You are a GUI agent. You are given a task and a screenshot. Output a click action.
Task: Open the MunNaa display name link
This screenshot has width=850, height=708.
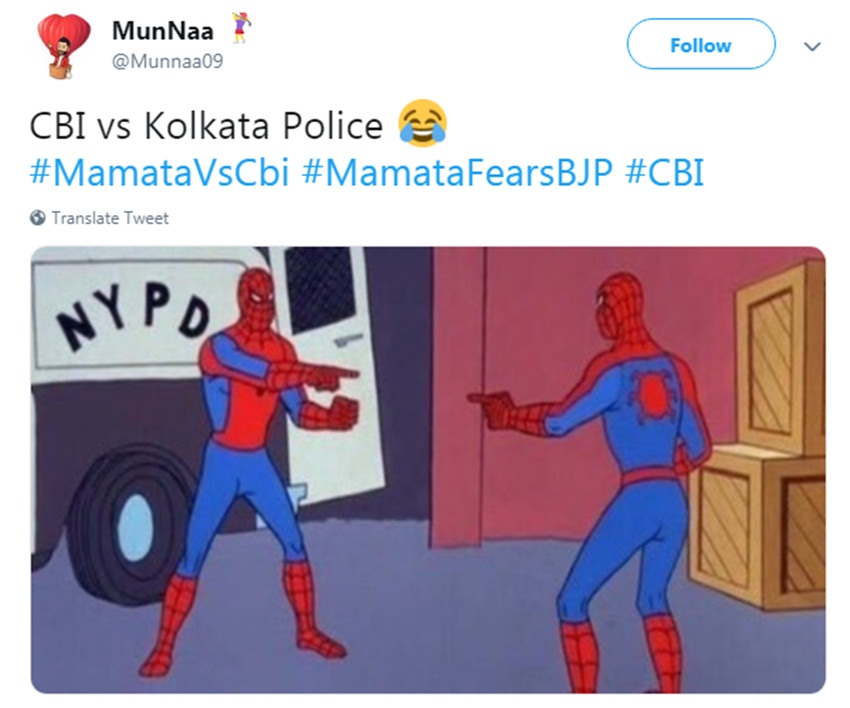(163, 30)
